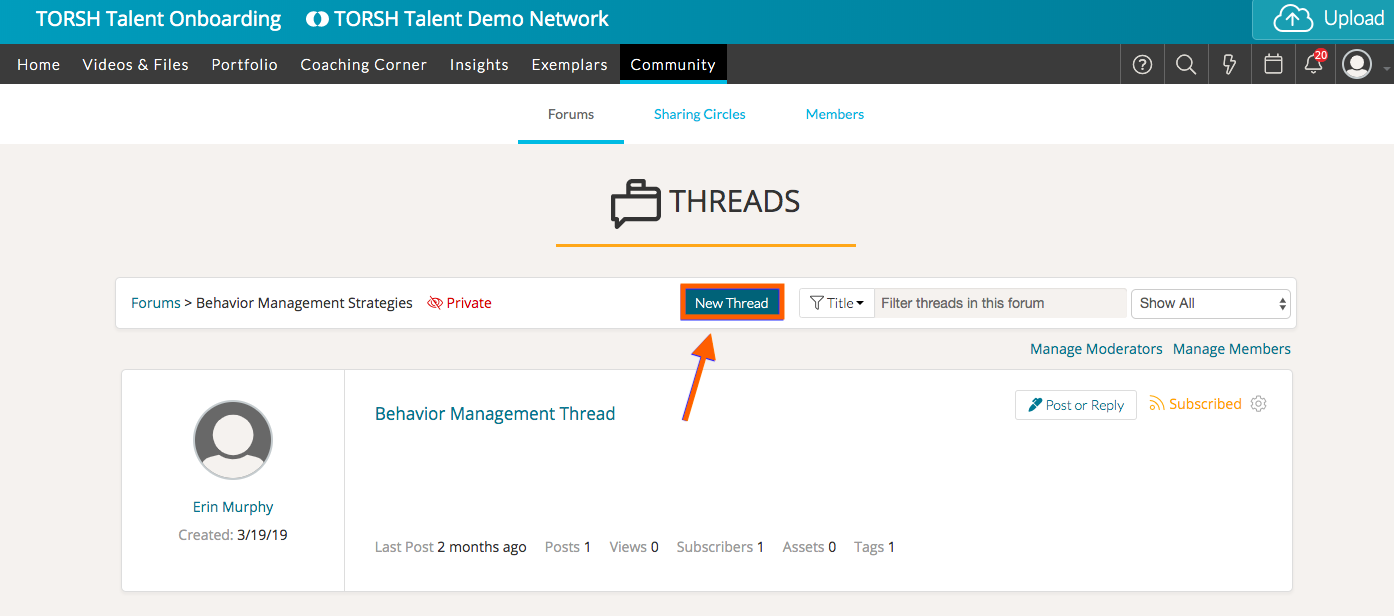The width and height of the screenshot is (1394, 616).
Task: Open Coaching Corner in navigation bar
Action: click(363, 64)
